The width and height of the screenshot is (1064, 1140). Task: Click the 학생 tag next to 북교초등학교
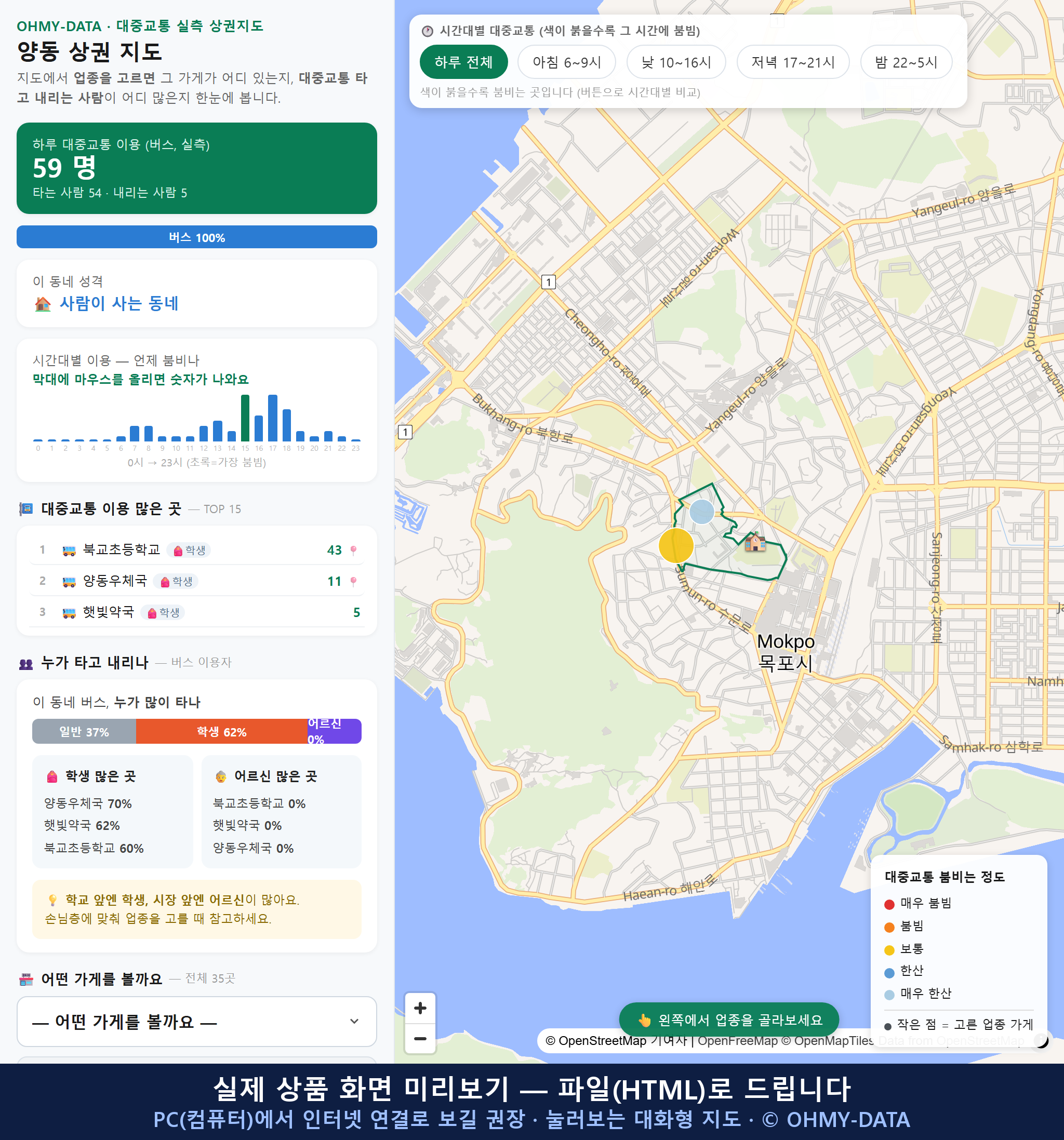(x=189, y=551)
